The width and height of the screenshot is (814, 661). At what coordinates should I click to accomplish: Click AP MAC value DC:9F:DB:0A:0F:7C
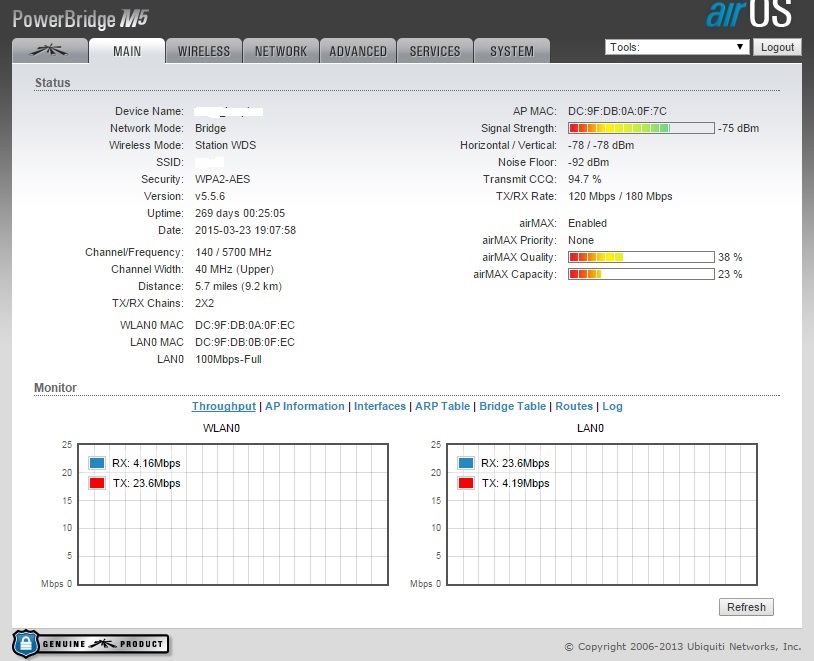coord(617,111)
